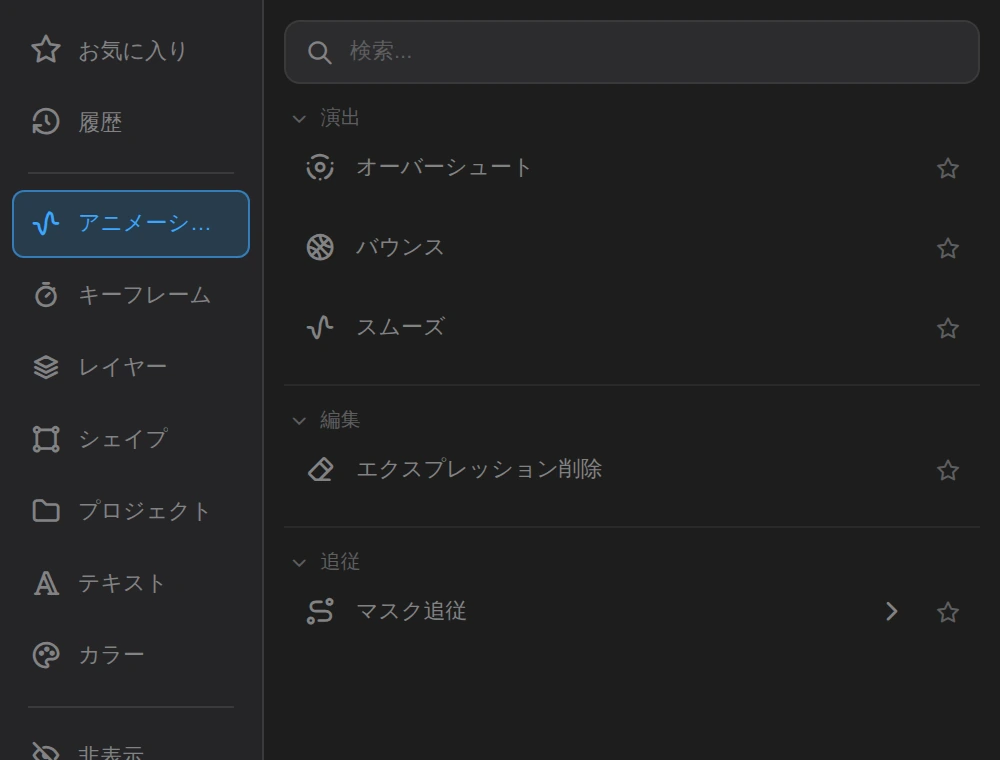
Task: Click the マスク追従 path icon
Action: (x=320, y=611)
